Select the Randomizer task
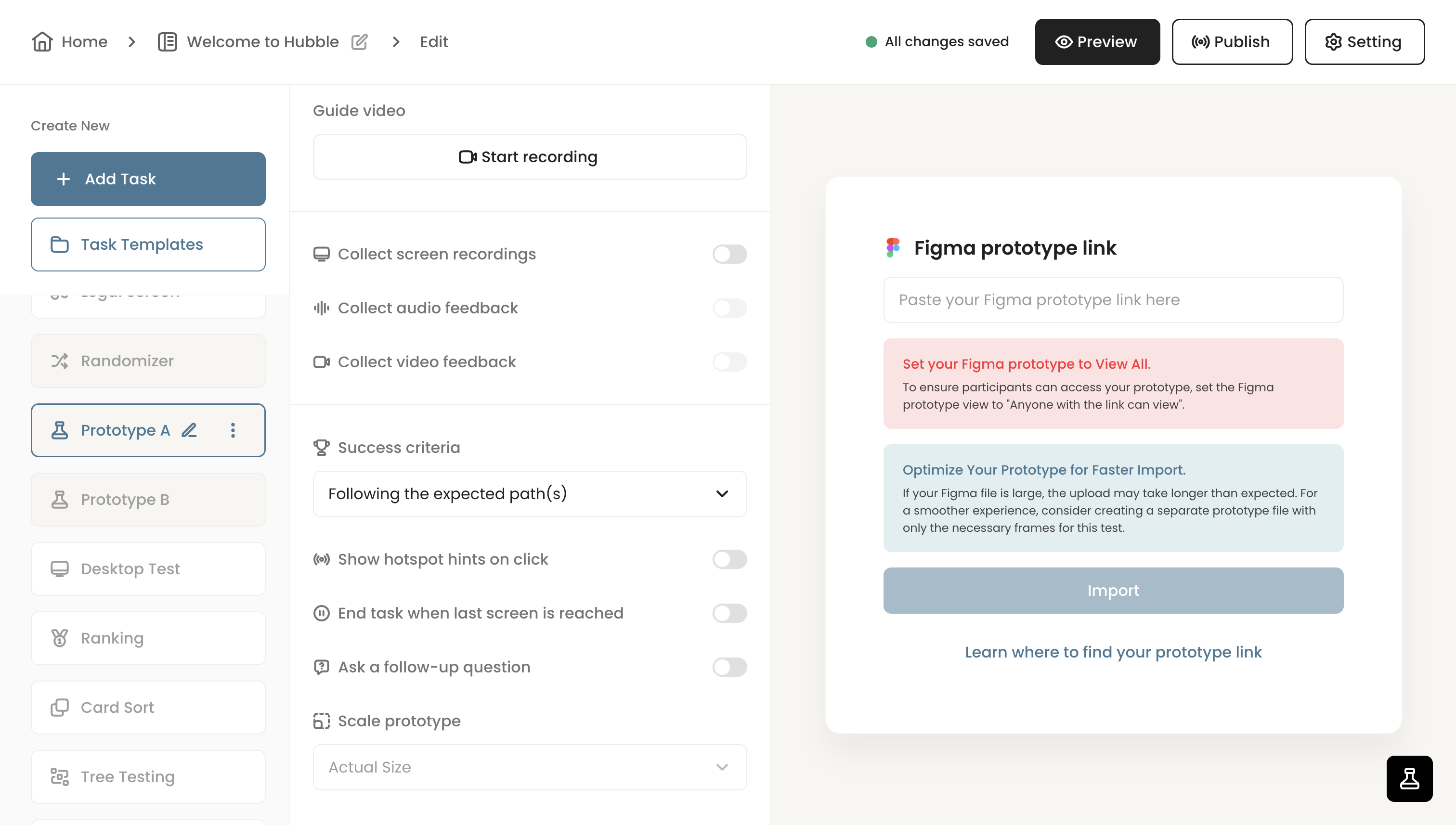This screenshot has width=1456, height=825. [x=148, y=361]
